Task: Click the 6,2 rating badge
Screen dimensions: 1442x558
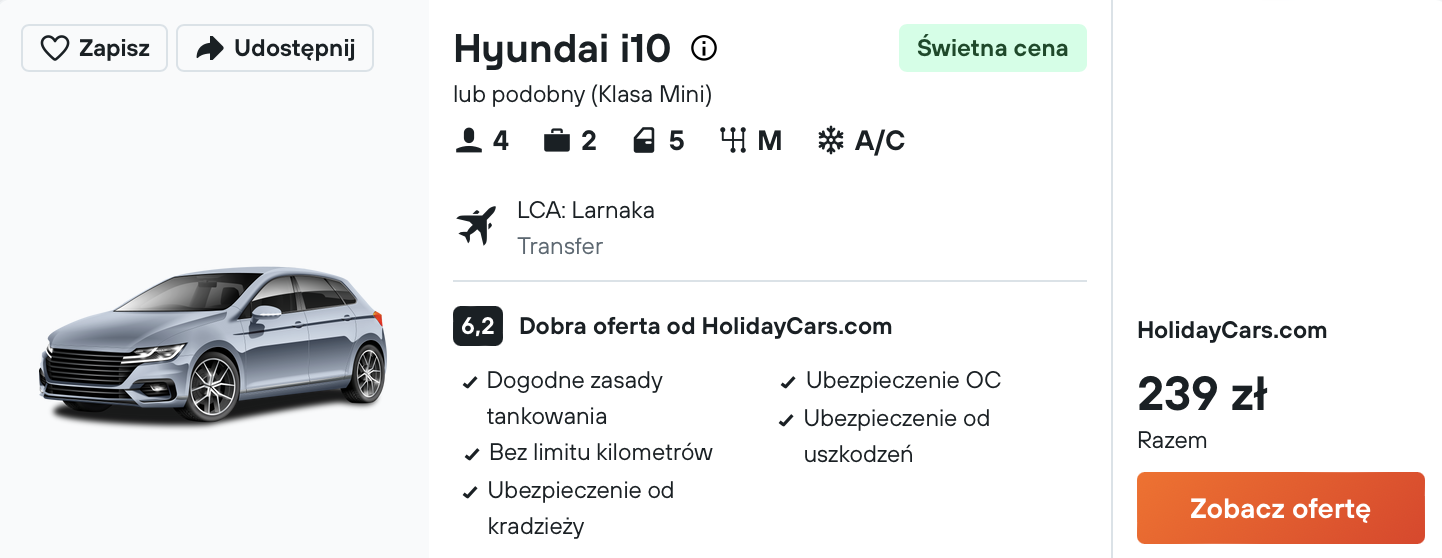Action: (x=477, y=326)
